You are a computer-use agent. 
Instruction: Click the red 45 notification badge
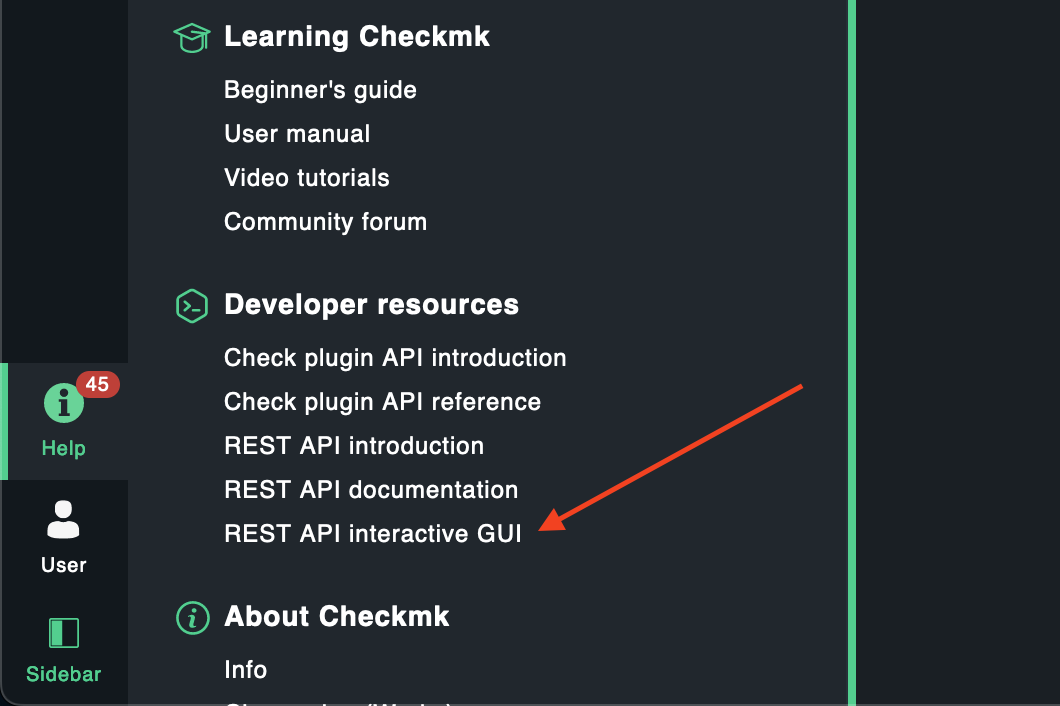[x=97, y=384]
